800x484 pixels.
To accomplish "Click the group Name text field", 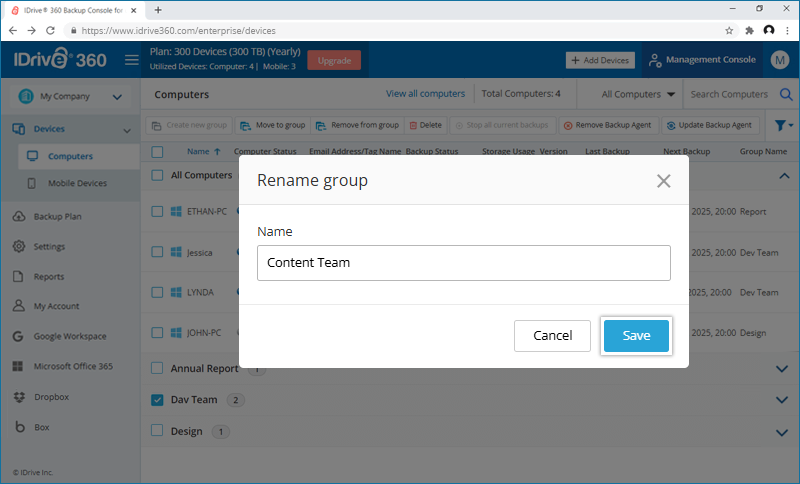I will pos(463,263).
